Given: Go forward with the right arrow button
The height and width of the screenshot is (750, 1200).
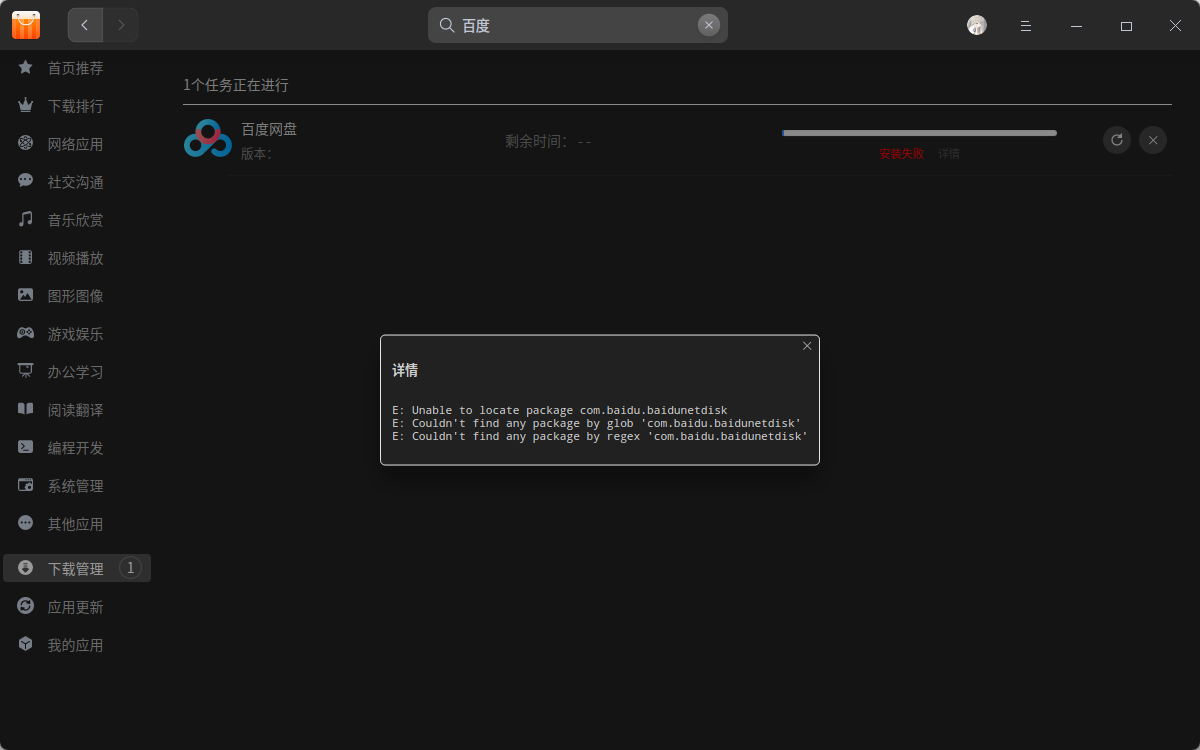Looking at the screenshot, I should tap(121, 25).
